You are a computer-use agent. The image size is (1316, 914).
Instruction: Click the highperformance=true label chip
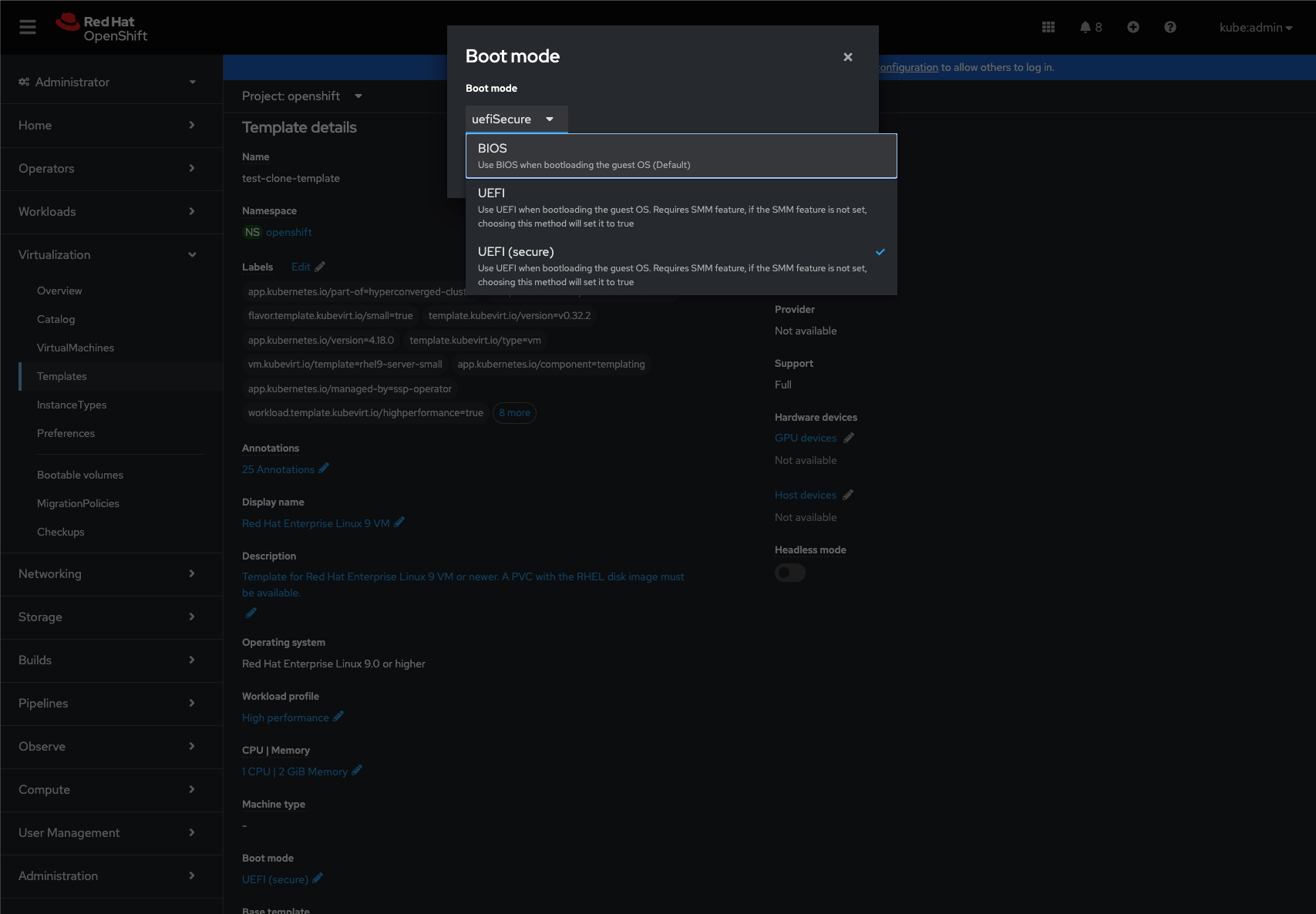coord(365,413)
